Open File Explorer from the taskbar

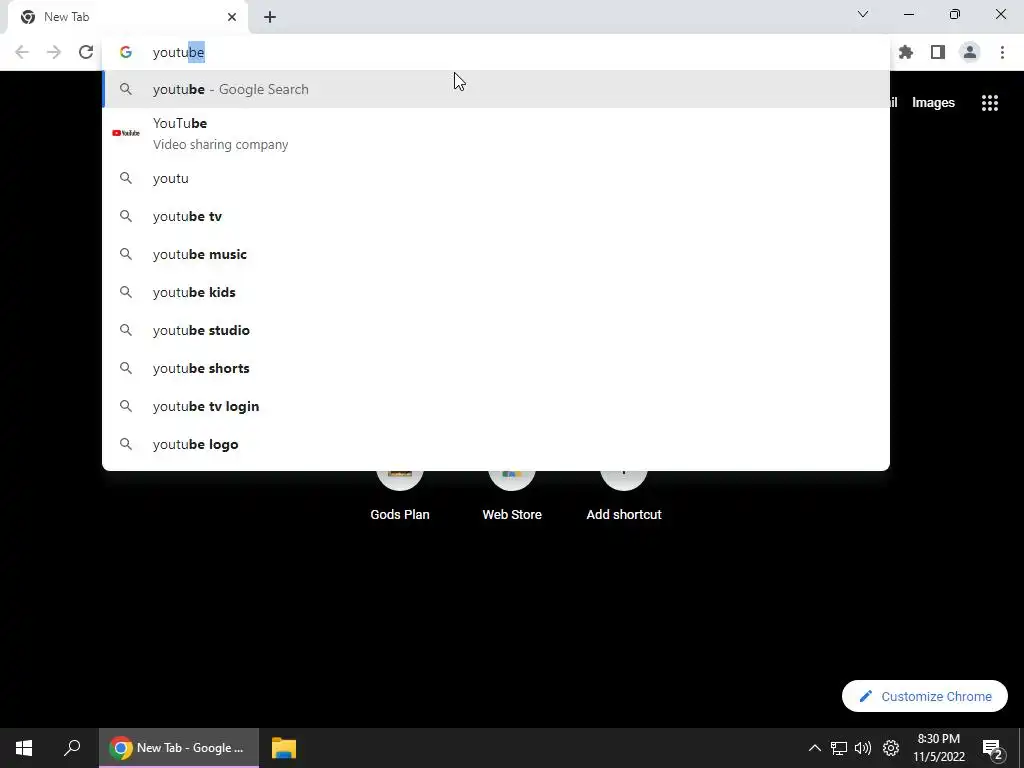pos(283,748)
